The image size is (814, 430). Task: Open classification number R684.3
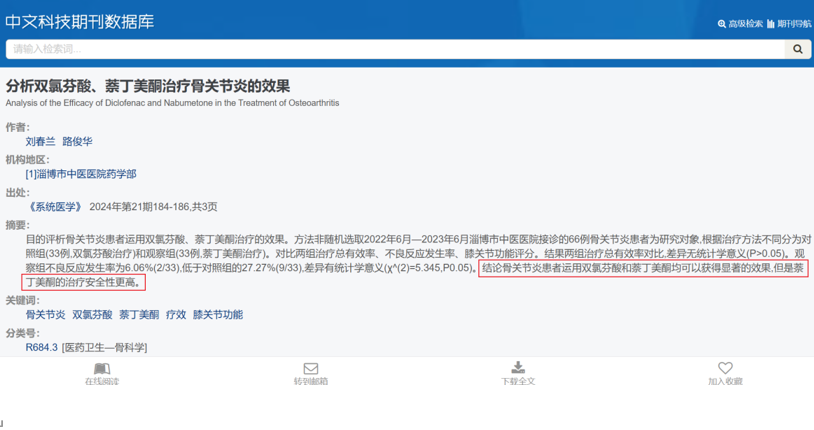point(42,347)
